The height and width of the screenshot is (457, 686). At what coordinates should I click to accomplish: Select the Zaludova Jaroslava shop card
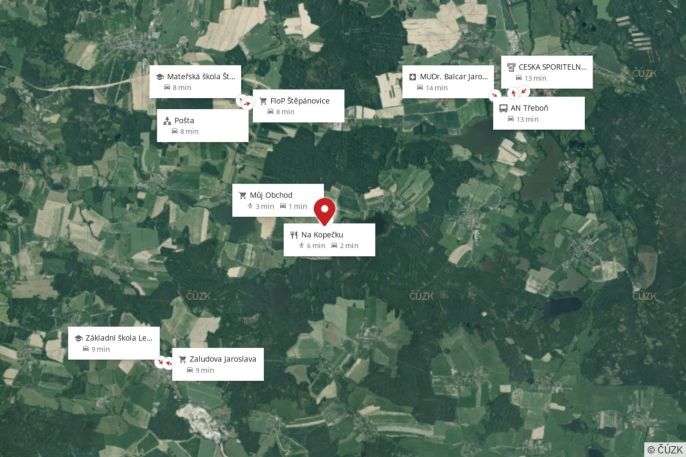pyautogui.click(x=218, y=364)
